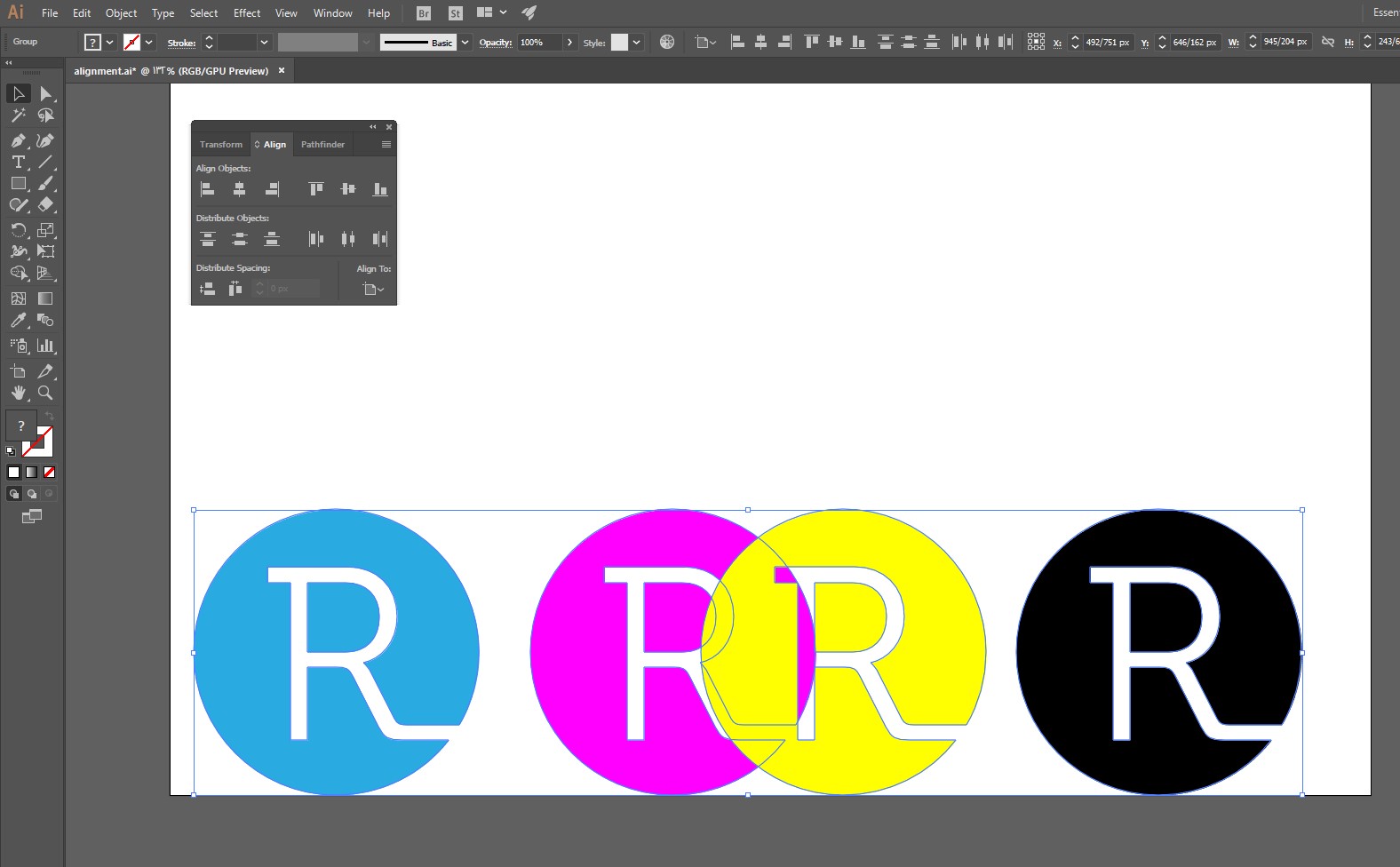The height and width of the screenshot is (867, 1400).
Task: Switch to the Transform tab
Action: 221,144
